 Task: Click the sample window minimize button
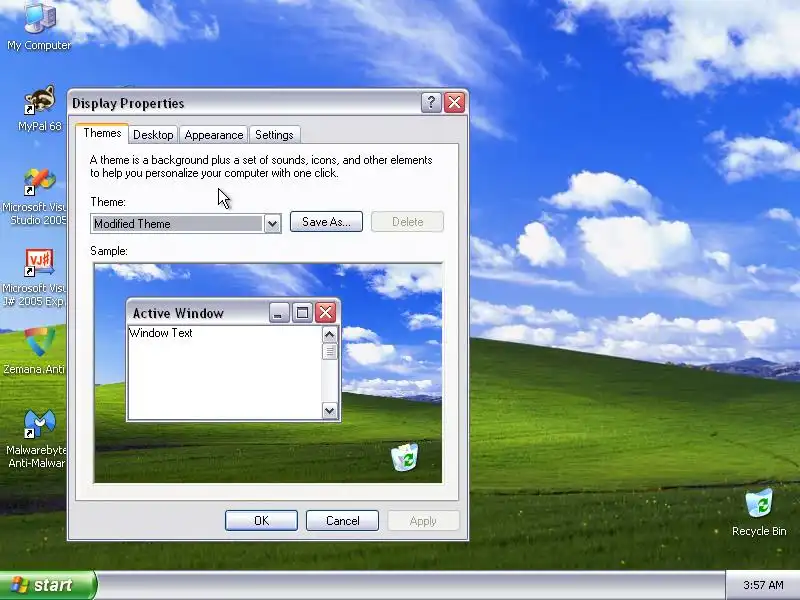coord(279,312)
